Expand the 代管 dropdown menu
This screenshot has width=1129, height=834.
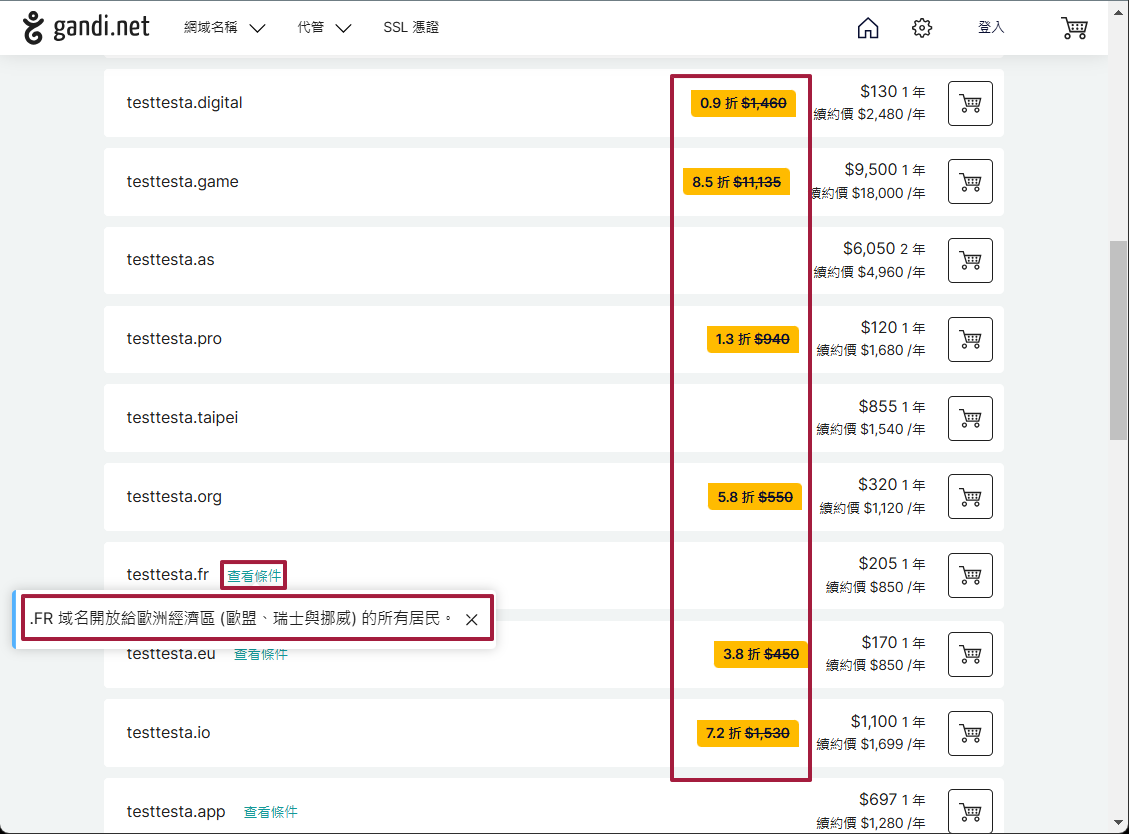point(324,28)
